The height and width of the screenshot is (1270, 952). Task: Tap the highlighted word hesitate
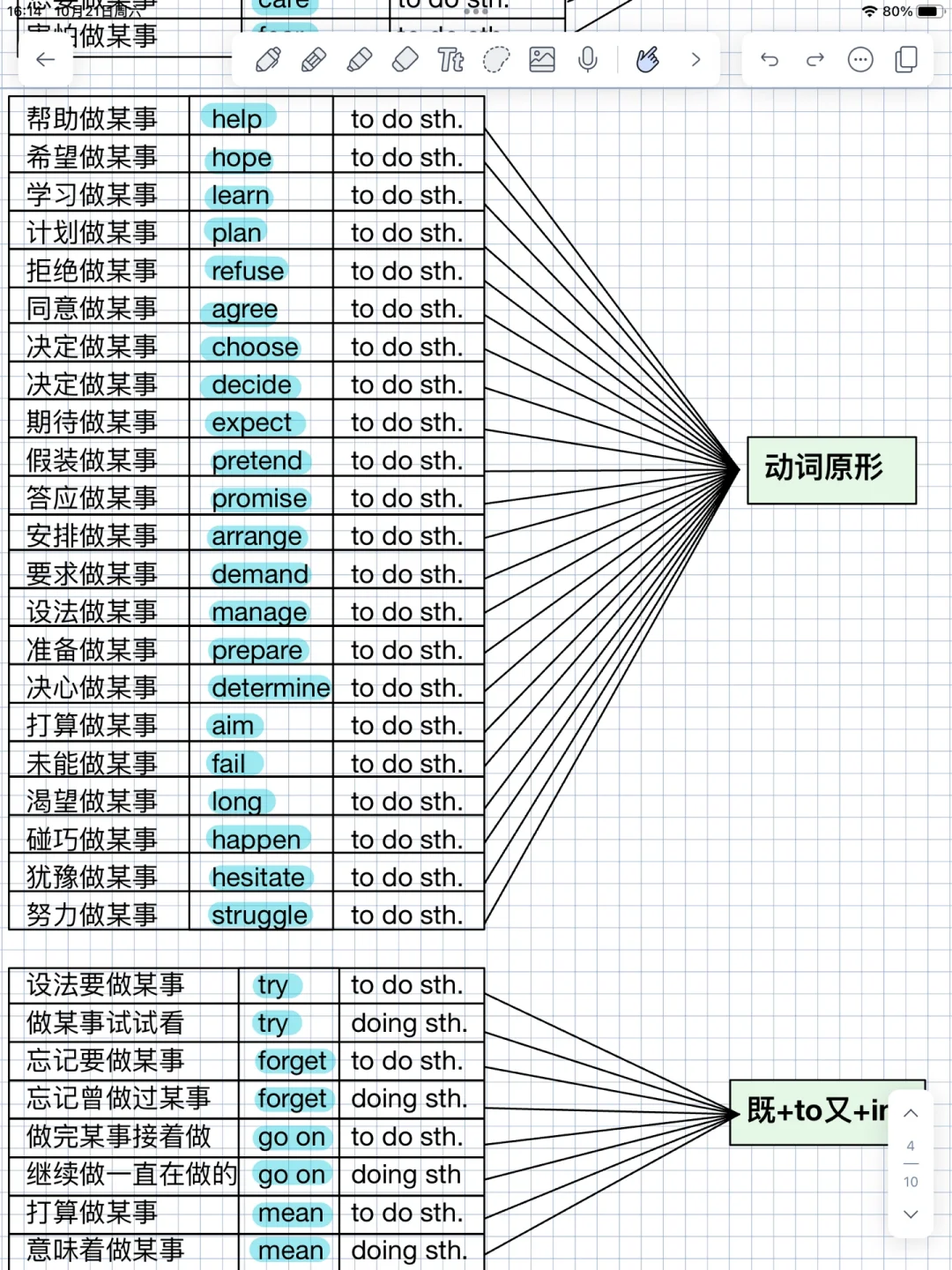[x=258, y=878]
